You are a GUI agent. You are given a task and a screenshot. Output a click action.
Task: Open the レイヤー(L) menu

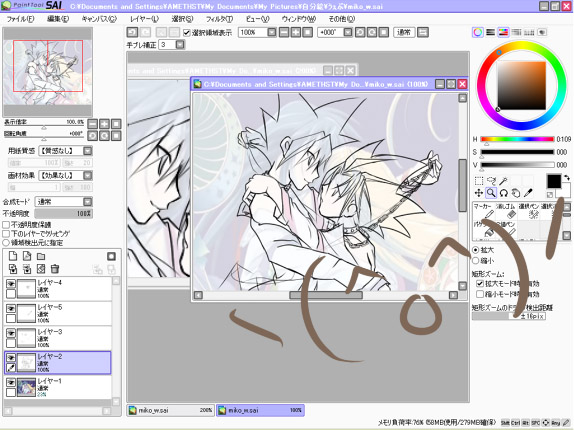coord(145,19)
